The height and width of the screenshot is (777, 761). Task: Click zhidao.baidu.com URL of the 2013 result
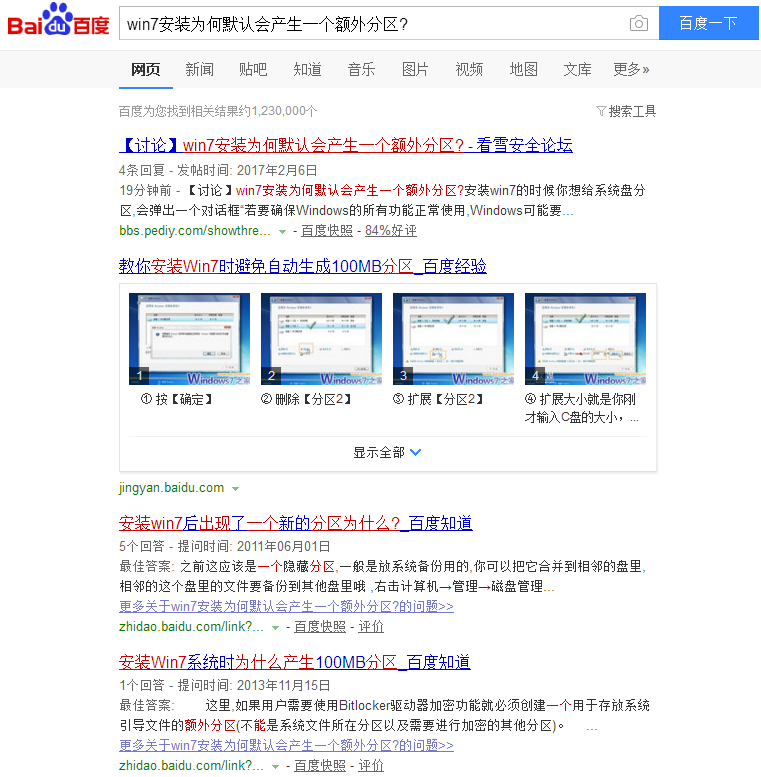[191, 766]
